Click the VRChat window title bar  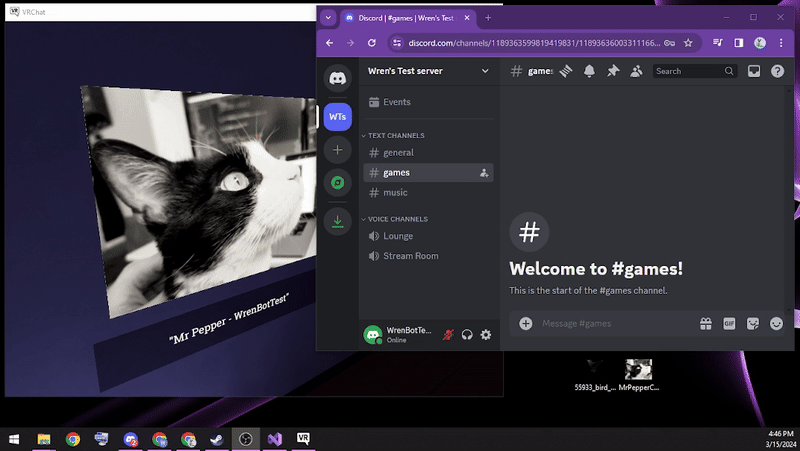tap(160, 12)
